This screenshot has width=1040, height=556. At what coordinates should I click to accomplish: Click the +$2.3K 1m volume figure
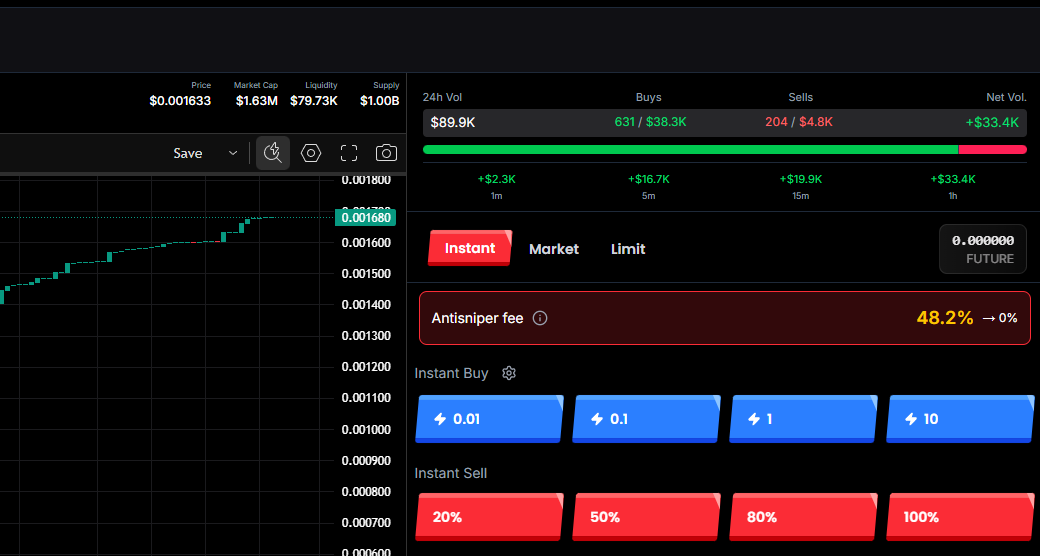pos(497,179)
